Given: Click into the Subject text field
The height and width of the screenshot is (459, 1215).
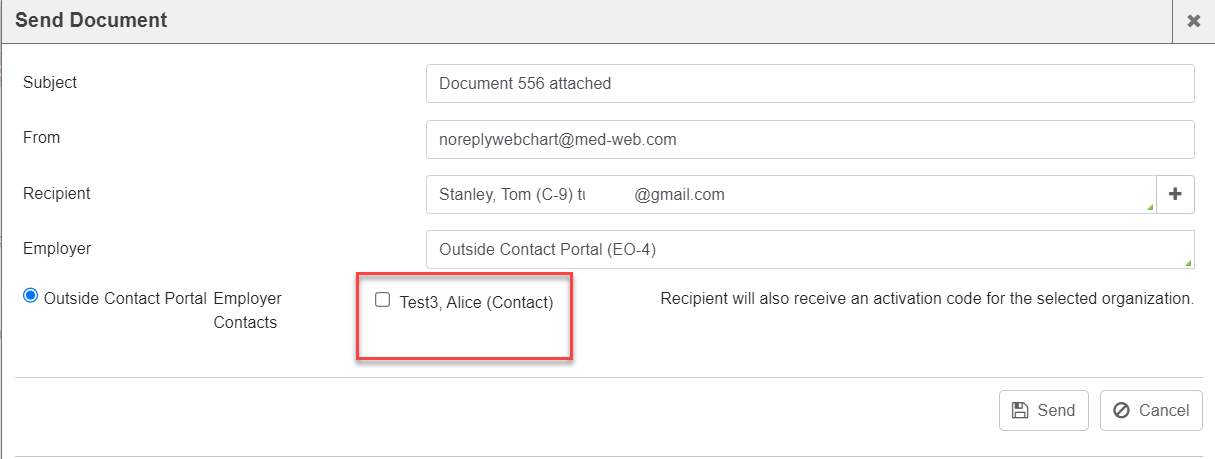Looking at the screenshot, I should pos(809,84).
